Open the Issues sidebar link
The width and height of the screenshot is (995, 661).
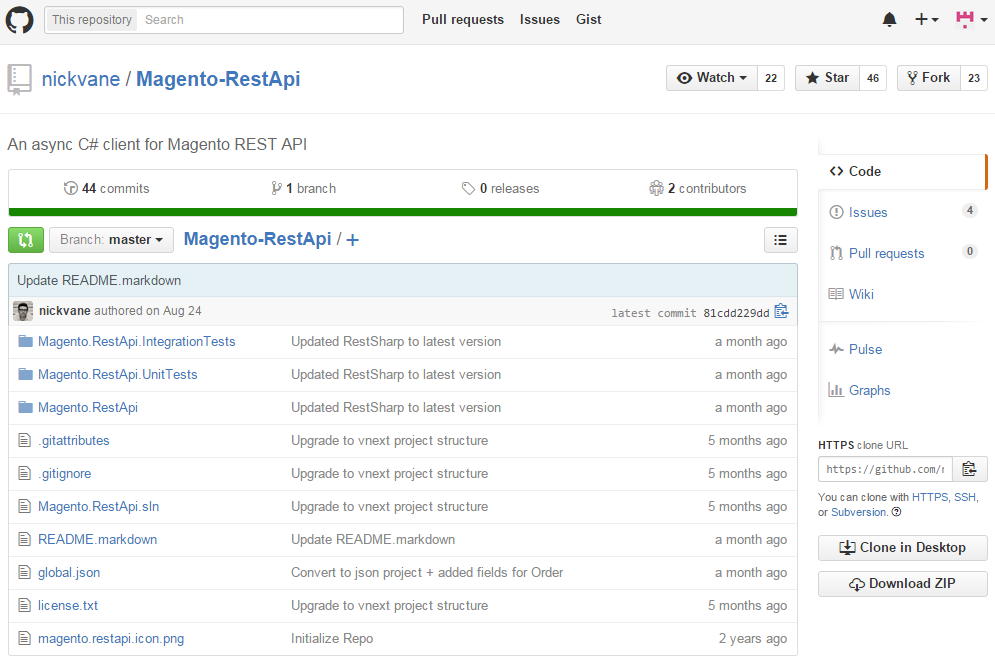868,213
